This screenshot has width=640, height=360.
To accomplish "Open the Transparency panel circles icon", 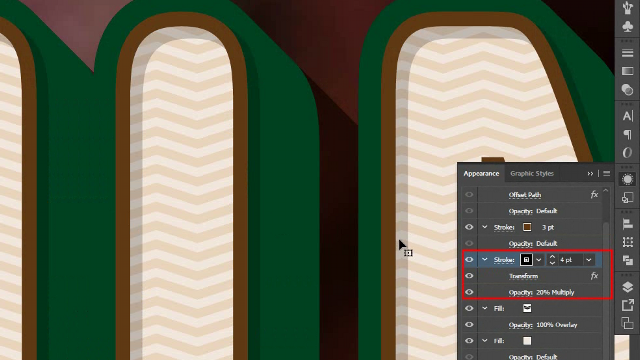I will [x=627, y=89].
